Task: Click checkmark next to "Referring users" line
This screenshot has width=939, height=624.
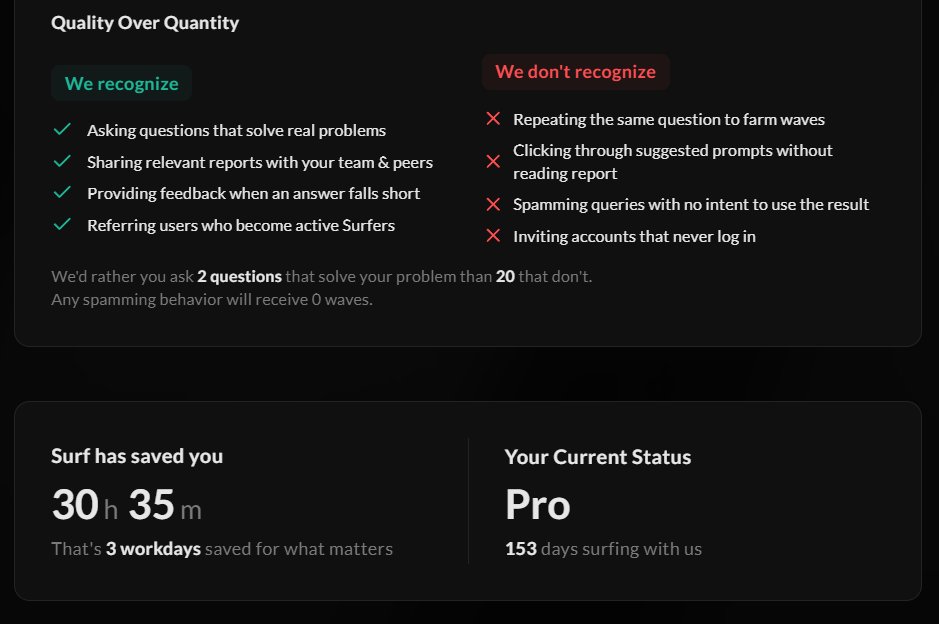Action: point(62,225)
